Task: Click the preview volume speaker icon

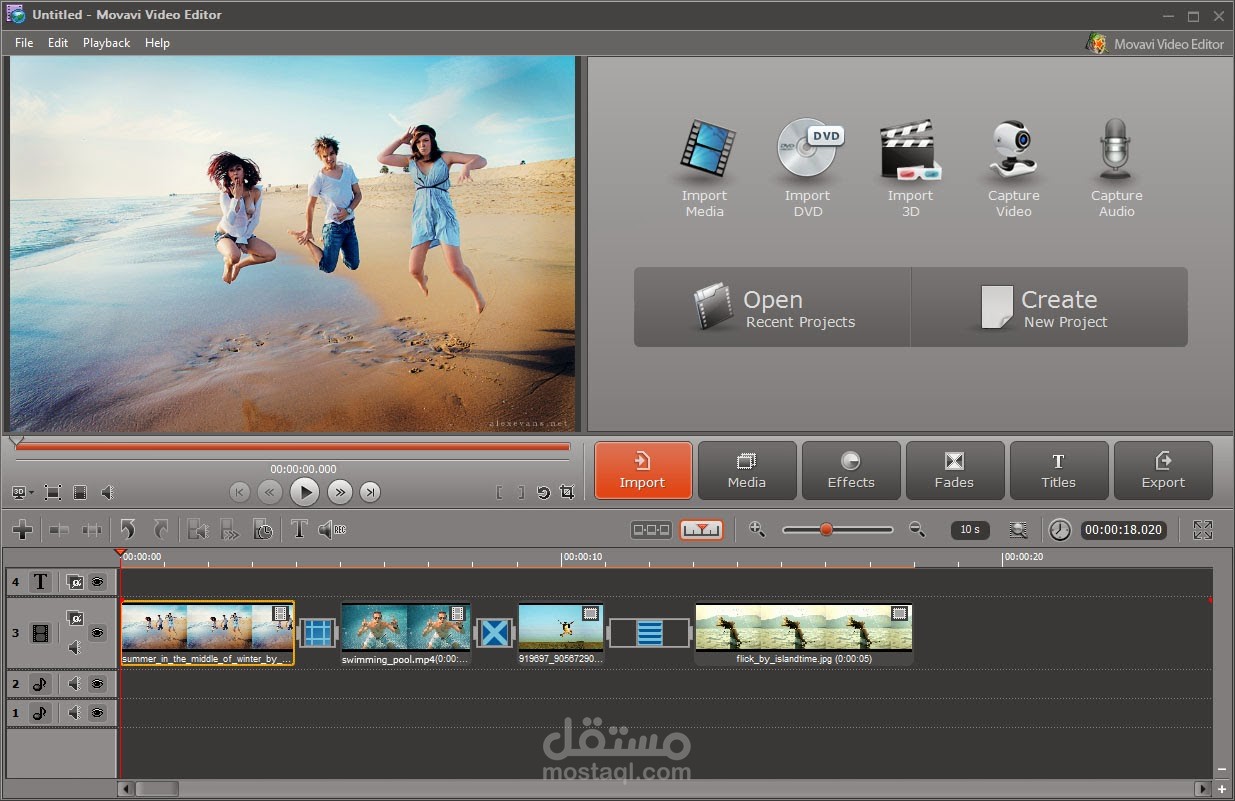Action: (x=108, y=492)
